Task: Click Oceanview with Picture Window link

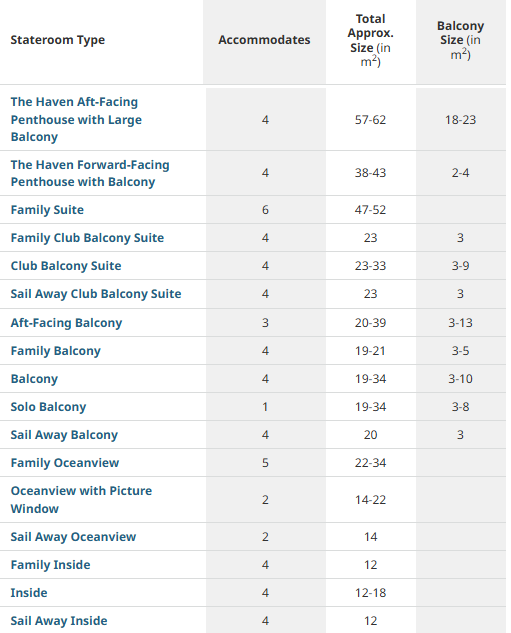Action: (x=81, y=499)
